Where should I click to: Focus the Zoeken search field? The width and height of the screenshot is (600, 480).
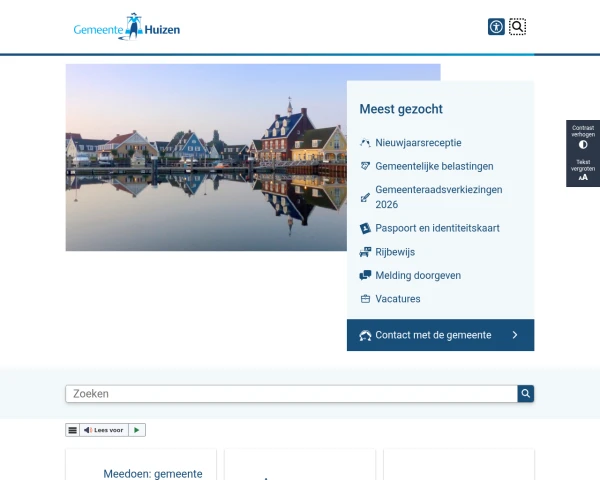pos(292,394)
